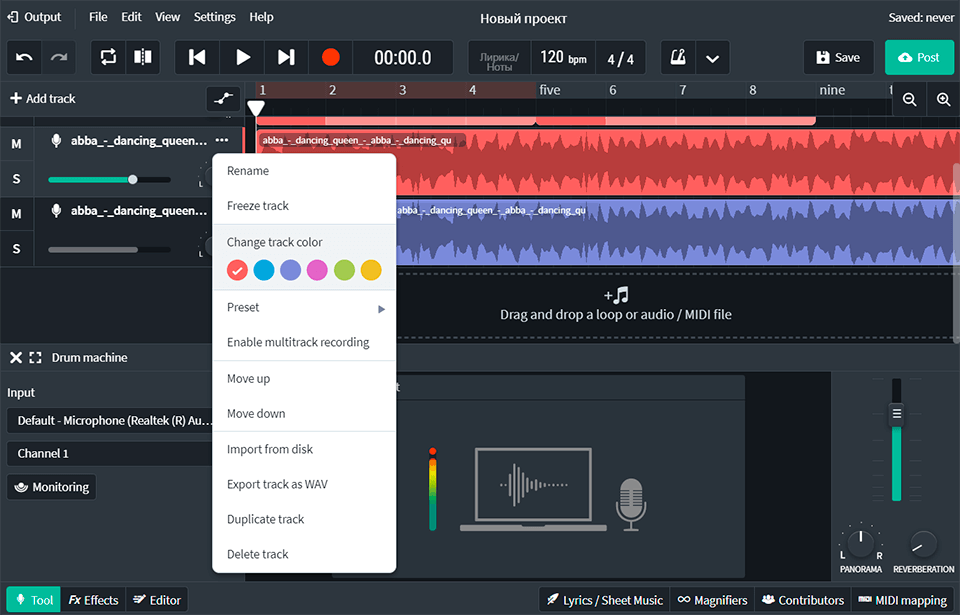Pick the teal track color swatch
This screenshot has width=960, height=615.
pyautogui.click(x=263, y=270)
